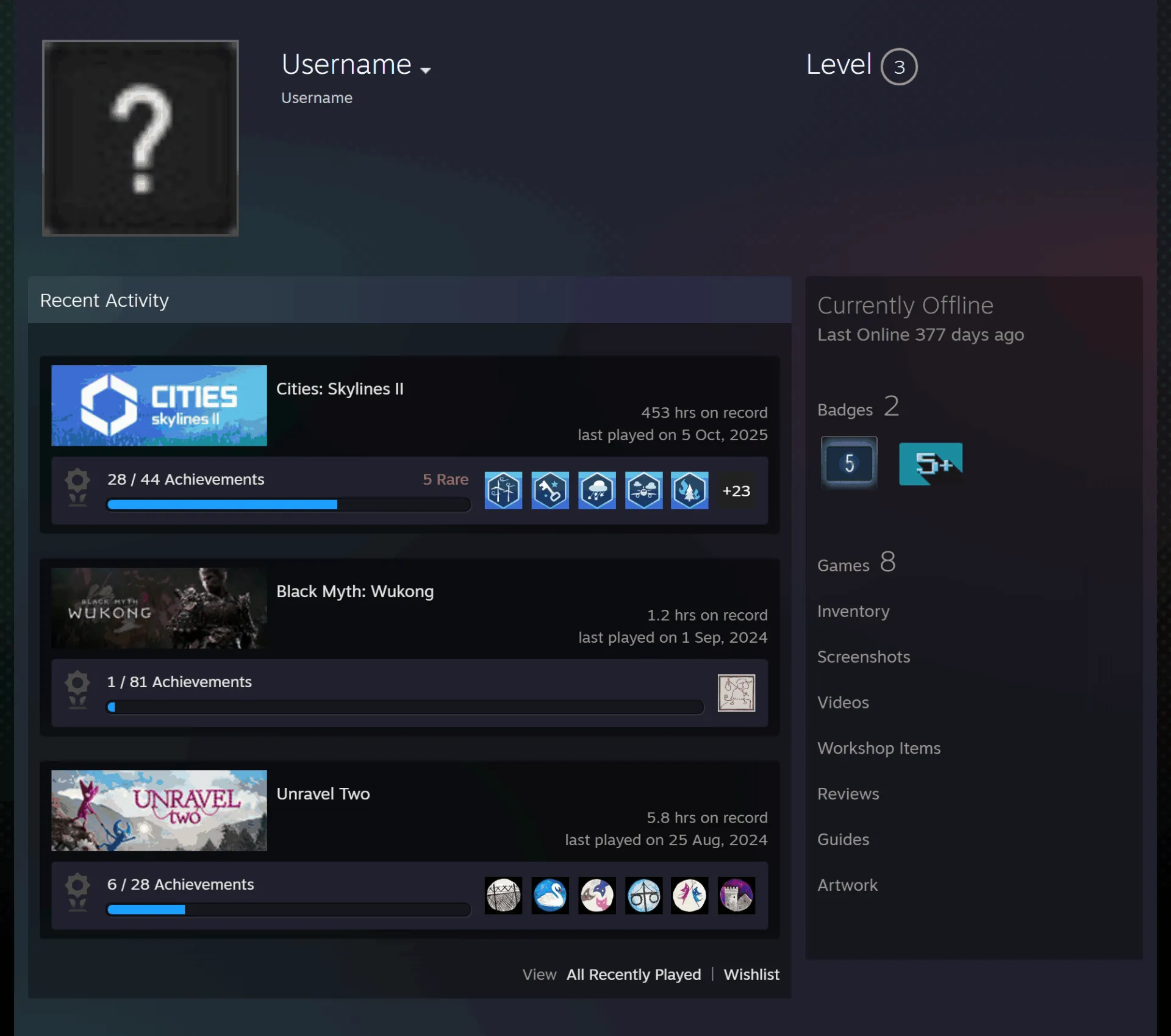Open the Badges 2 link

tap(858, 407)
